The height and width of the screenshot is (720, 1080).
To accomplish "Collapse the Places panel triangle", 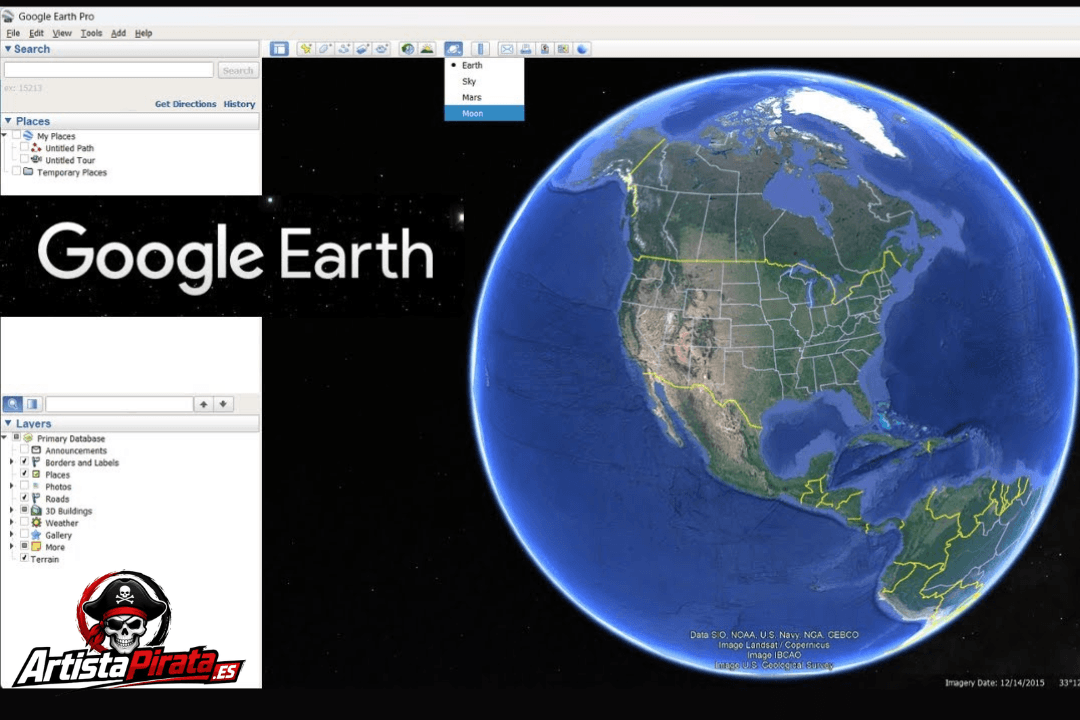I will (x=8, y=121).
